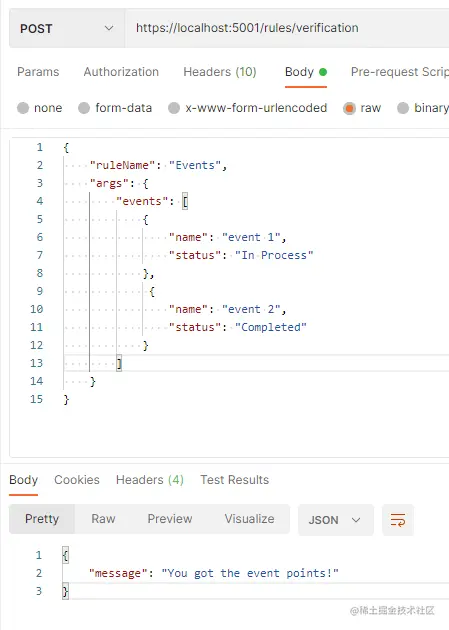
Task: Click the "In Process" status value
Action: [274, 255]
